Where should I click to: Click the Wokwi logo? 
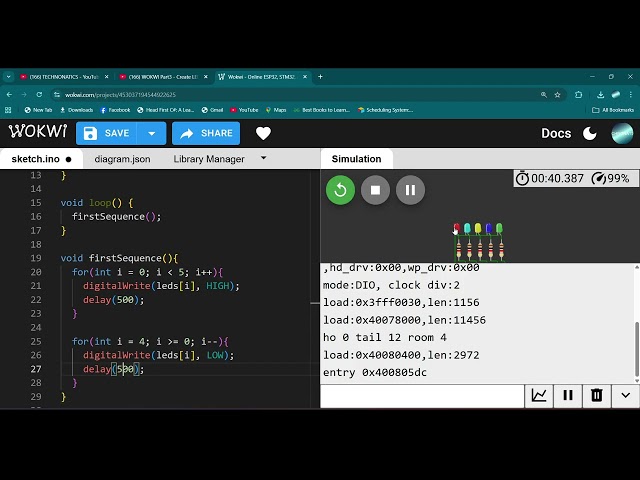[38, 131]
